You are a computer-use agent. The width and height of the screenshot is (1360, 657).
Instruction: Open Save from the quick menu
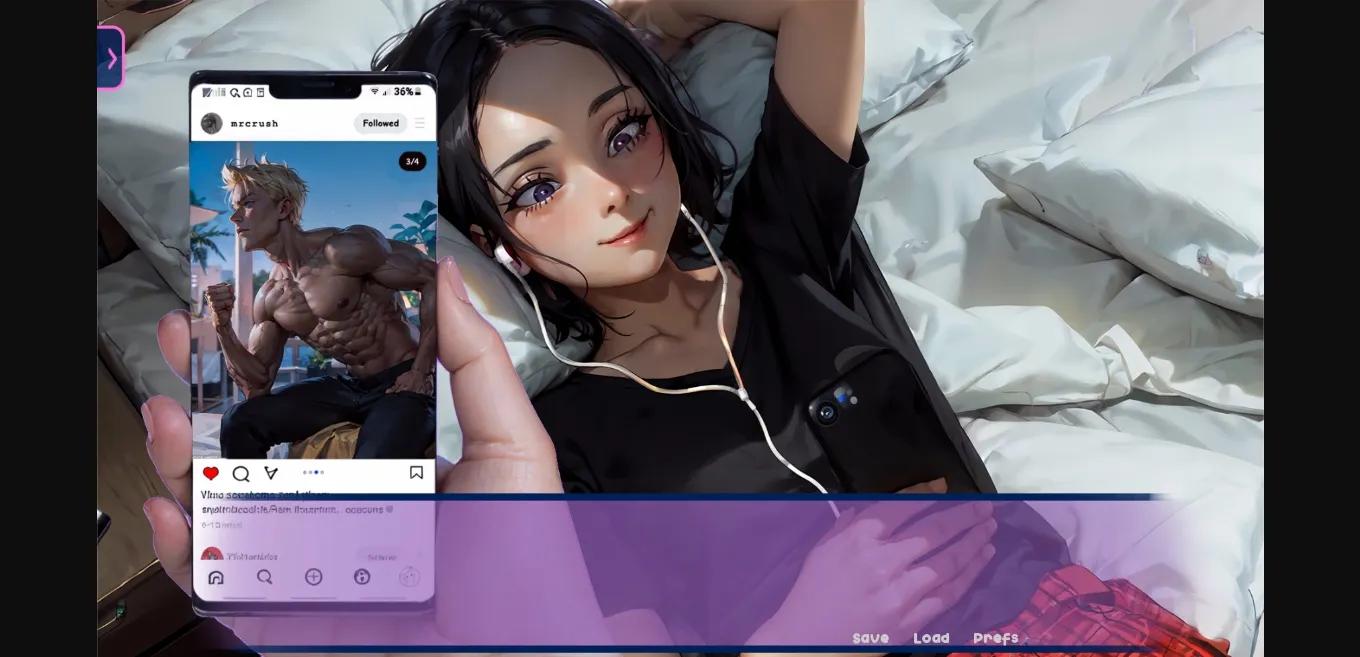tap(870, 637)
